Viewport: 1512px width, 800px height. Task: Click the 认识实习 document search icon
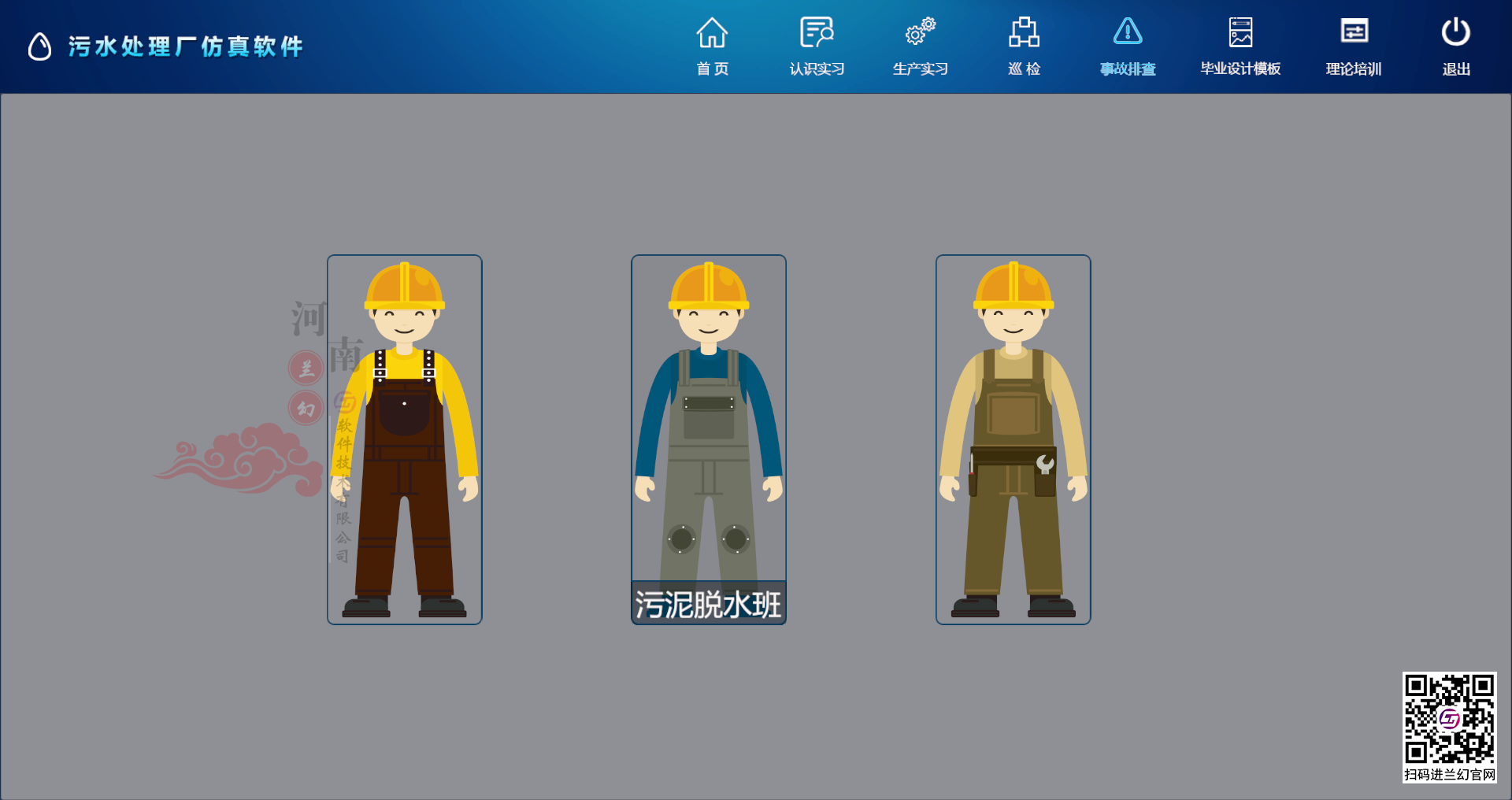click(817, 32)
